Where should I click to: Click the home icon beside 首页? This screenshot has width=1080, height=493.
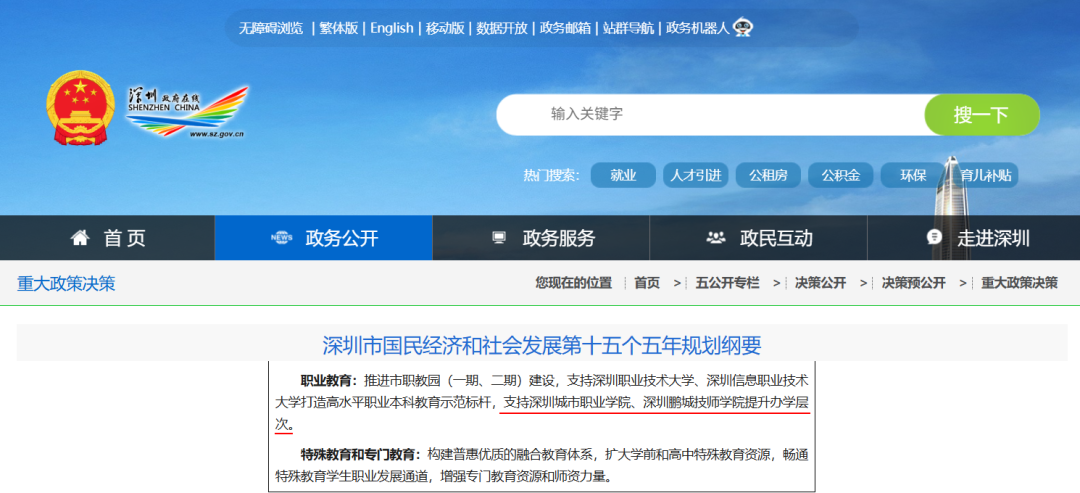80,238
